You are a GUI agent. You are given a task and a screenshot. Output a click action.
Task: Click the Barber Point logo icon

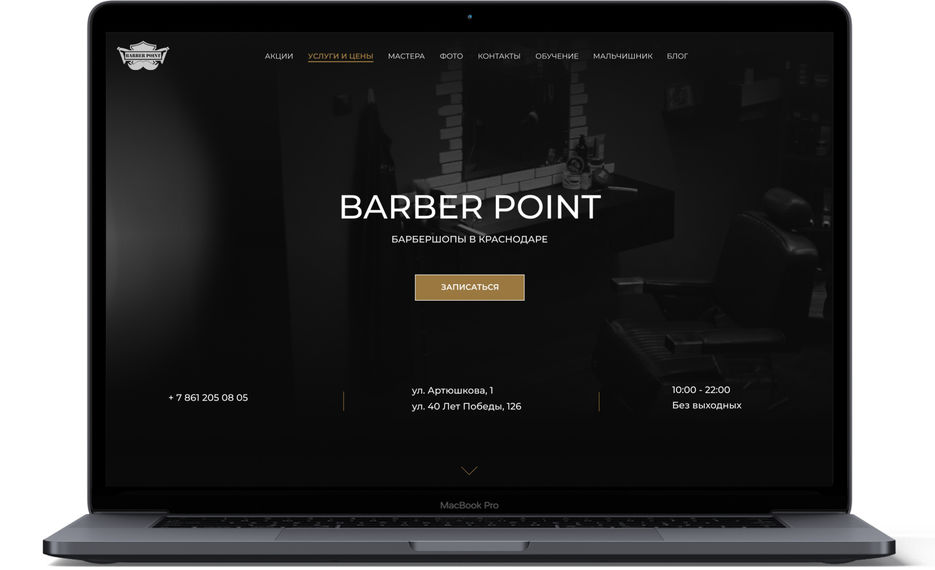143,55
